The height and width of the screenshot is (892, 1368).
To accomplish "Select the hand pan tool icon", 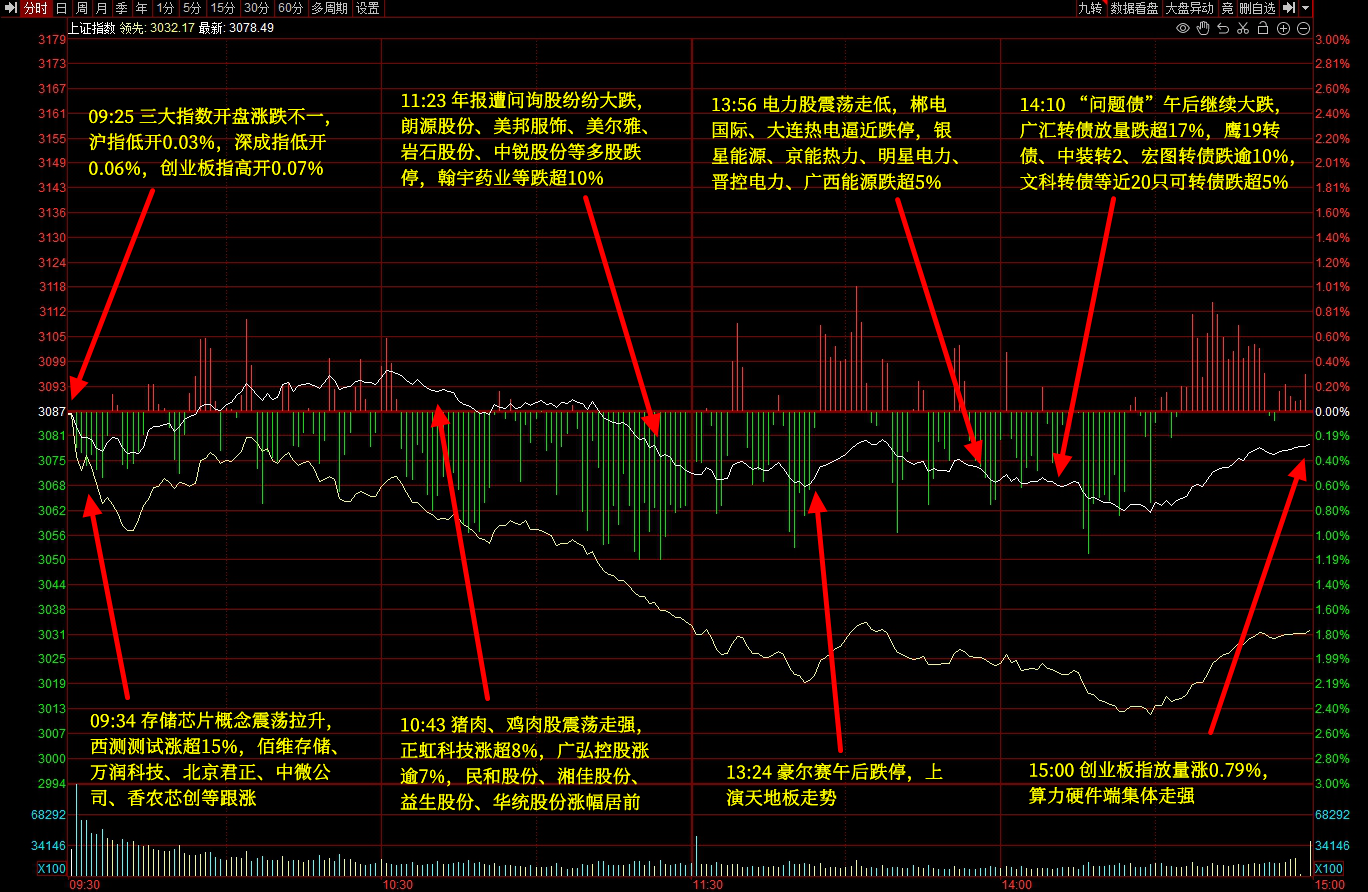I will pyautogui.click(x=1203, y=28).
